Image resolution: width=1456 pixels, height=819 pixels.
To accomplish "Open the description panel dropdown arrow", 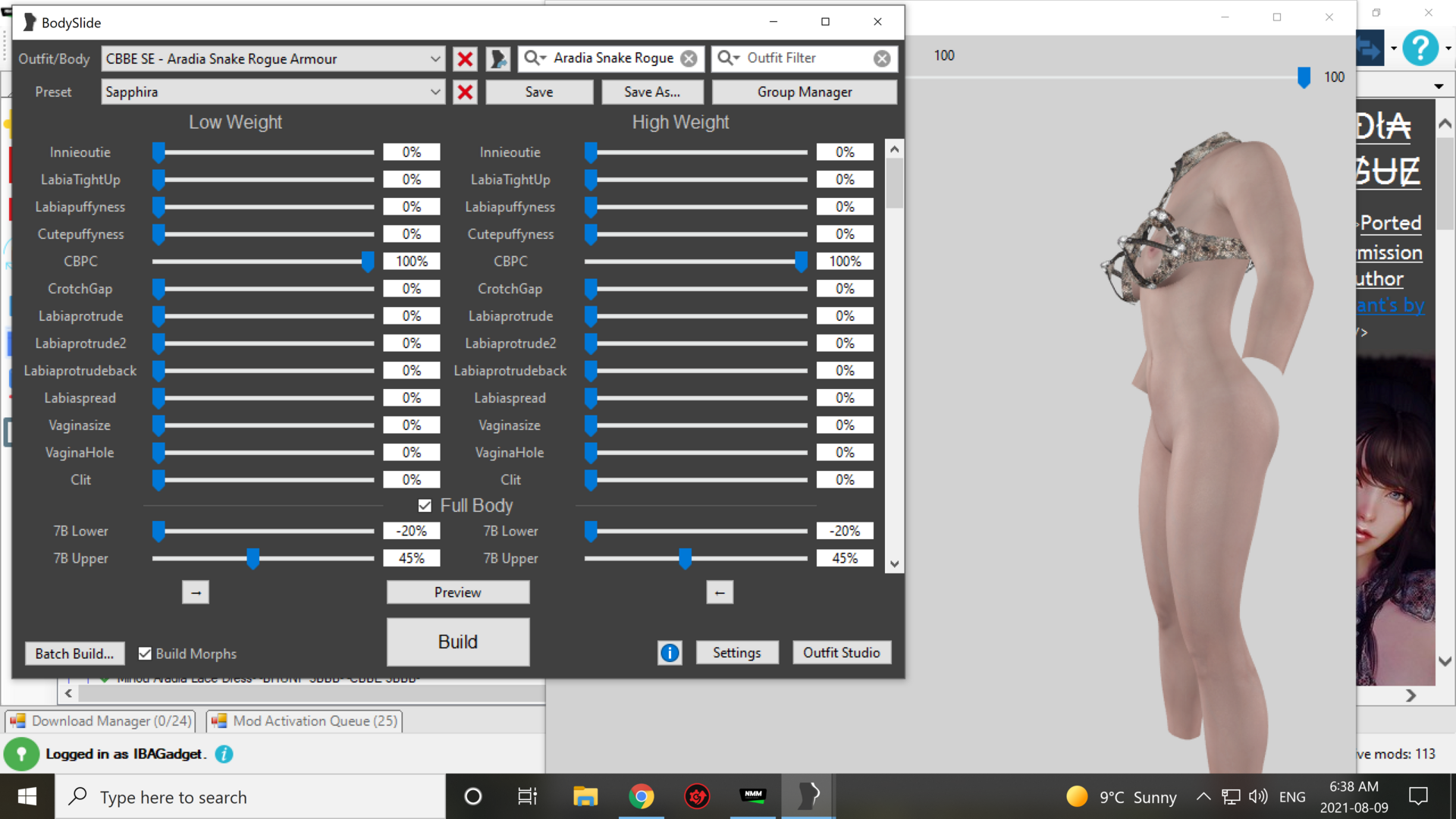I will pos(1439,86).
